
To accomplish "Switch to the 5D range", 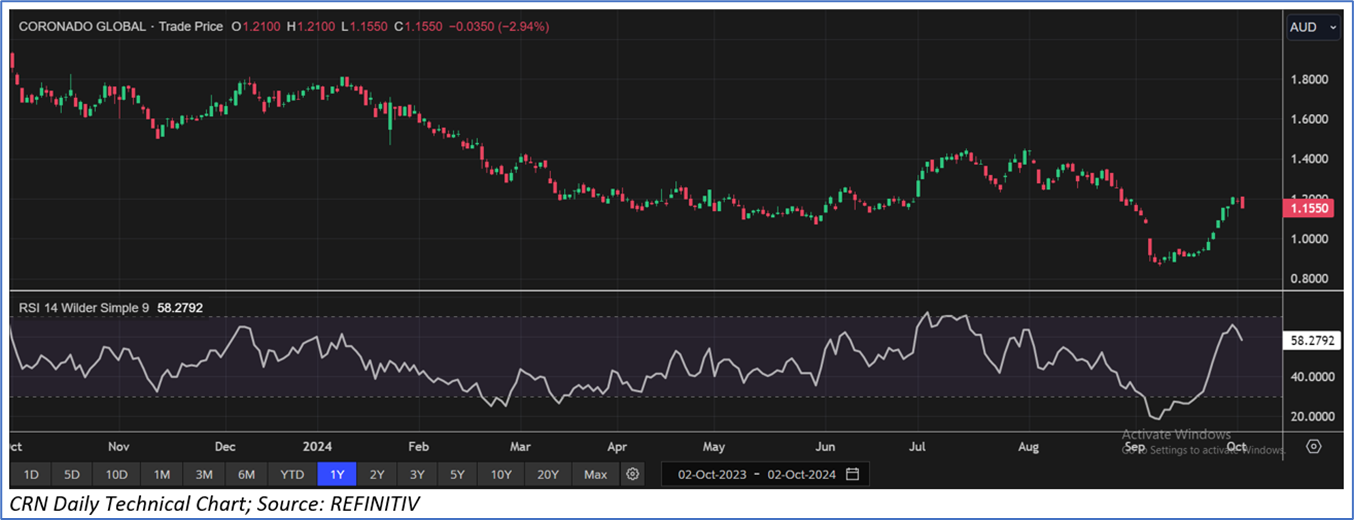I will coord(73,474).
